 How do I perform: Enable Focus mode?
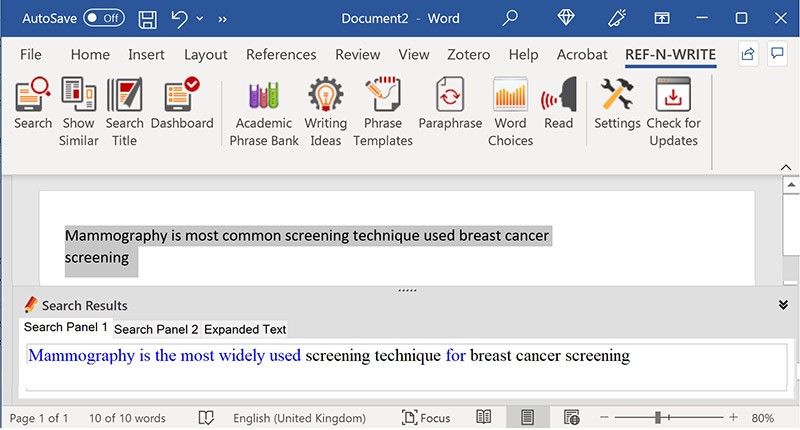click(x=426, y=418)
